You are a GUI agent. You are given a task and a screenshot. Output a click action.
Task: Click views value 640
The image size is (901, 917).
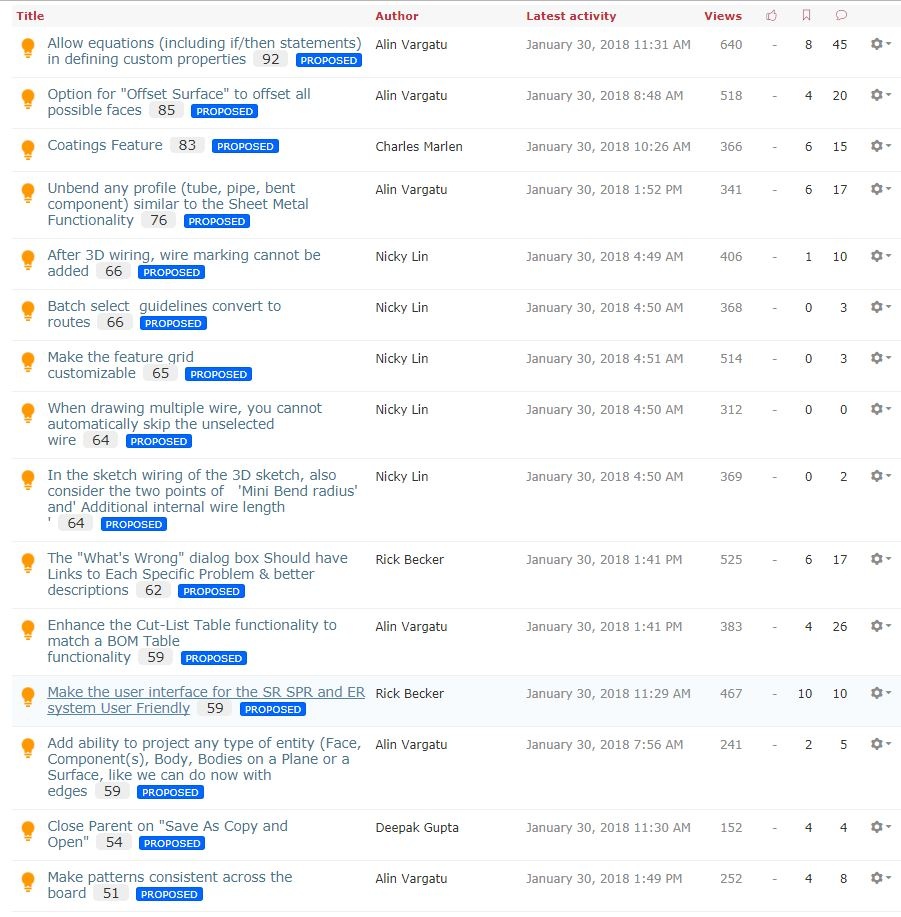point(731,44)
